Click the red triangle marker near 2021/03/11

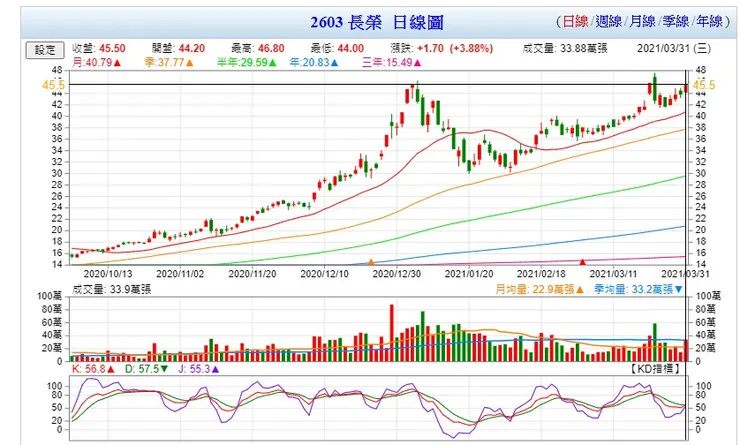582,262
